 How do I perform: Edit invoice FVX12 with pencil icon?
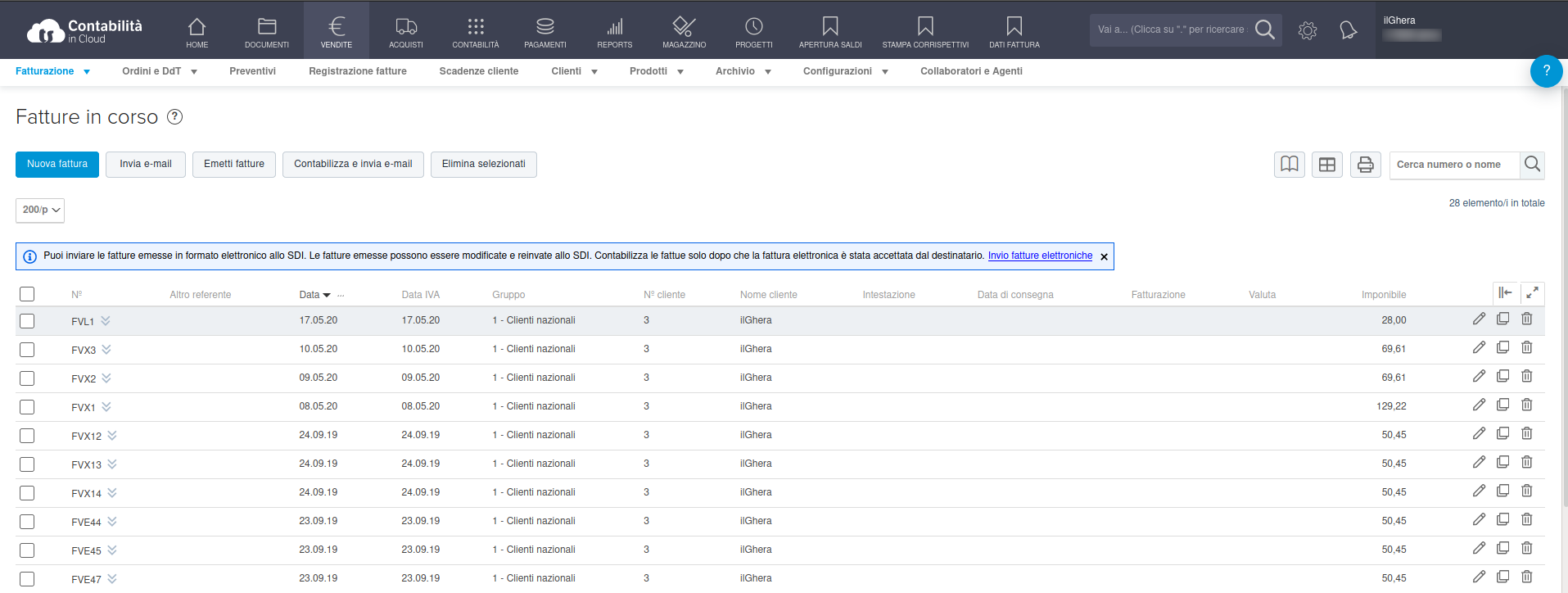(x=1479, y=433)
